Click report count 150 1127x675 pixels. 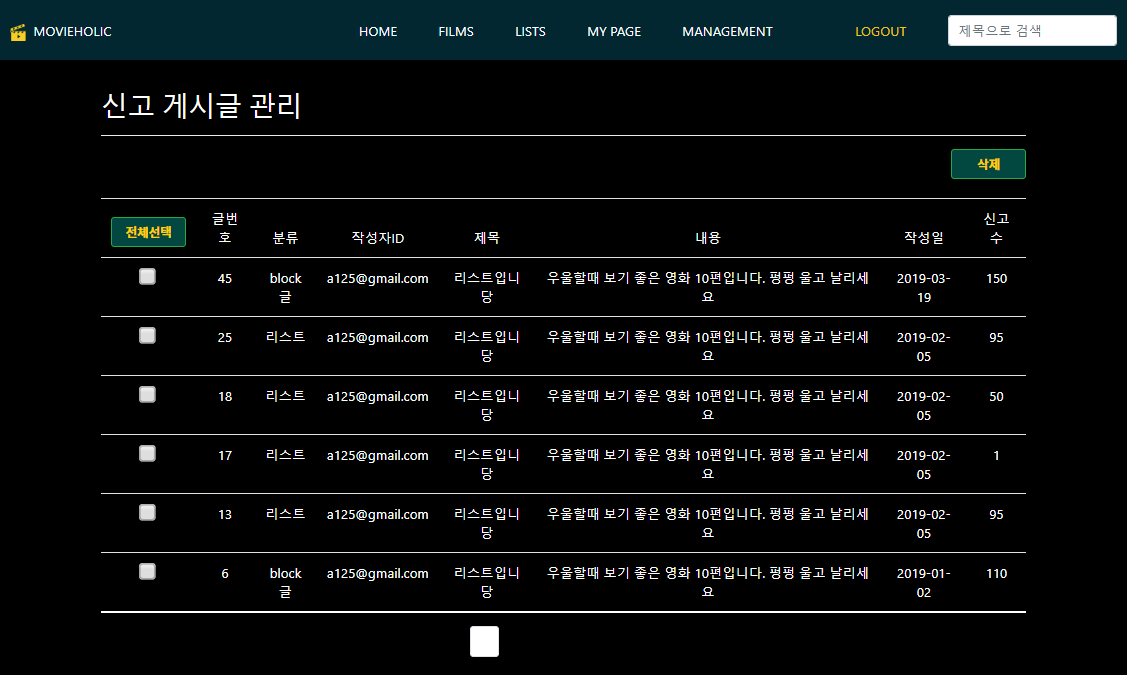click(x=996, y=279)
